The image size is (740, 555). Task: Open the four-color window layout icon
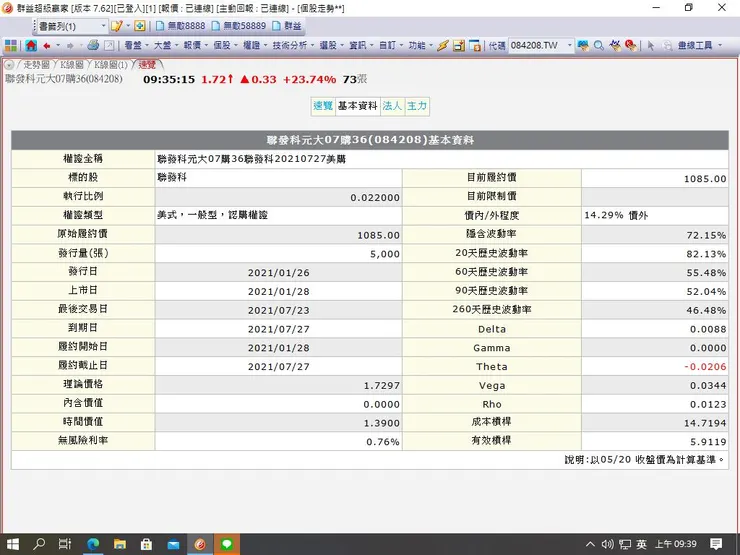(x=11, y=45)
